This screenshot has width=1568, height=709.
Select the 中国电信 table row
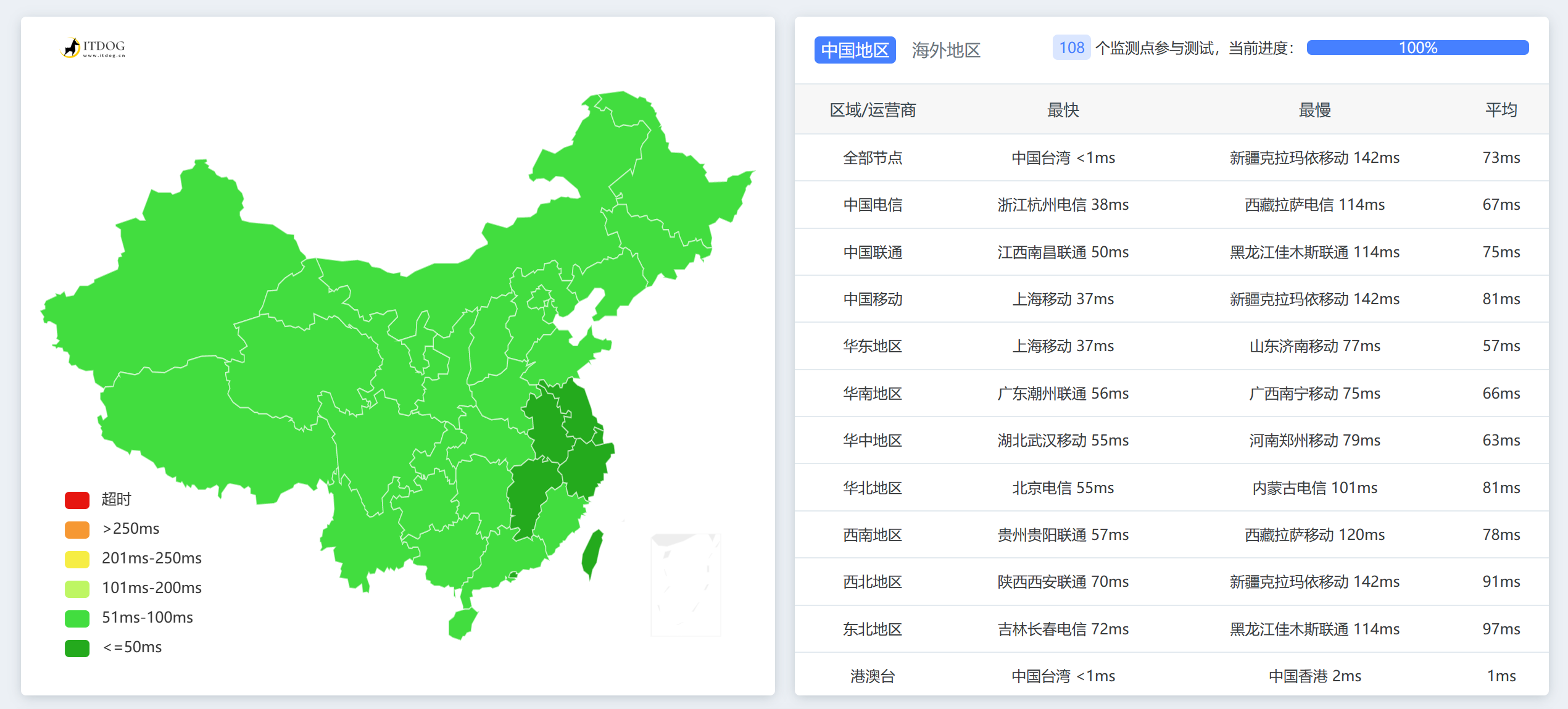click(x=873, y=205)
